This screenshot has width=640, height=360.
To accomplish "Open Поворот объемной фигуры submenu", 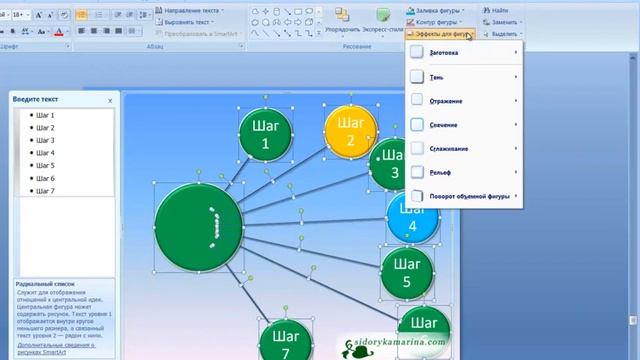I will coord(464,196).
